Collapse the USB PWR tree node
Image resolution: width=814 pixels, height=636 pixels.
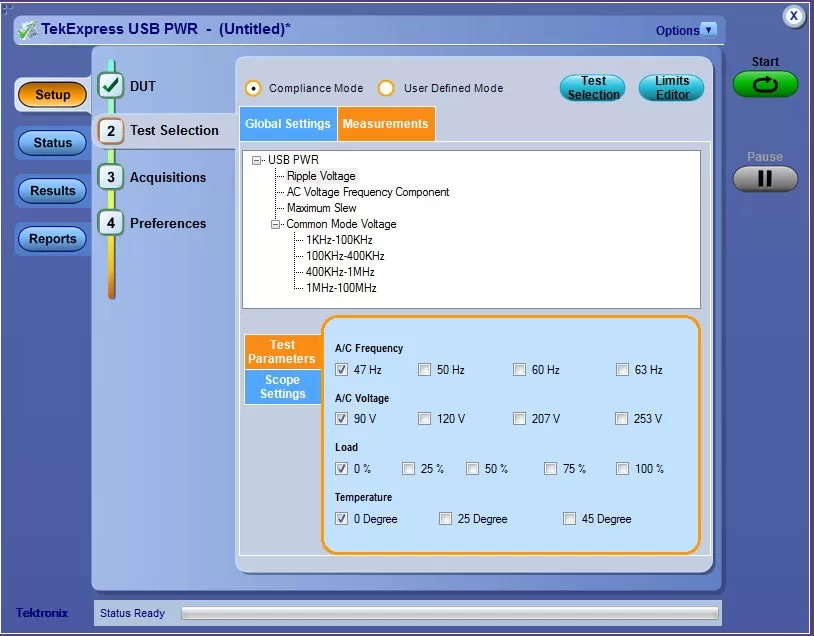pos(257,160)
